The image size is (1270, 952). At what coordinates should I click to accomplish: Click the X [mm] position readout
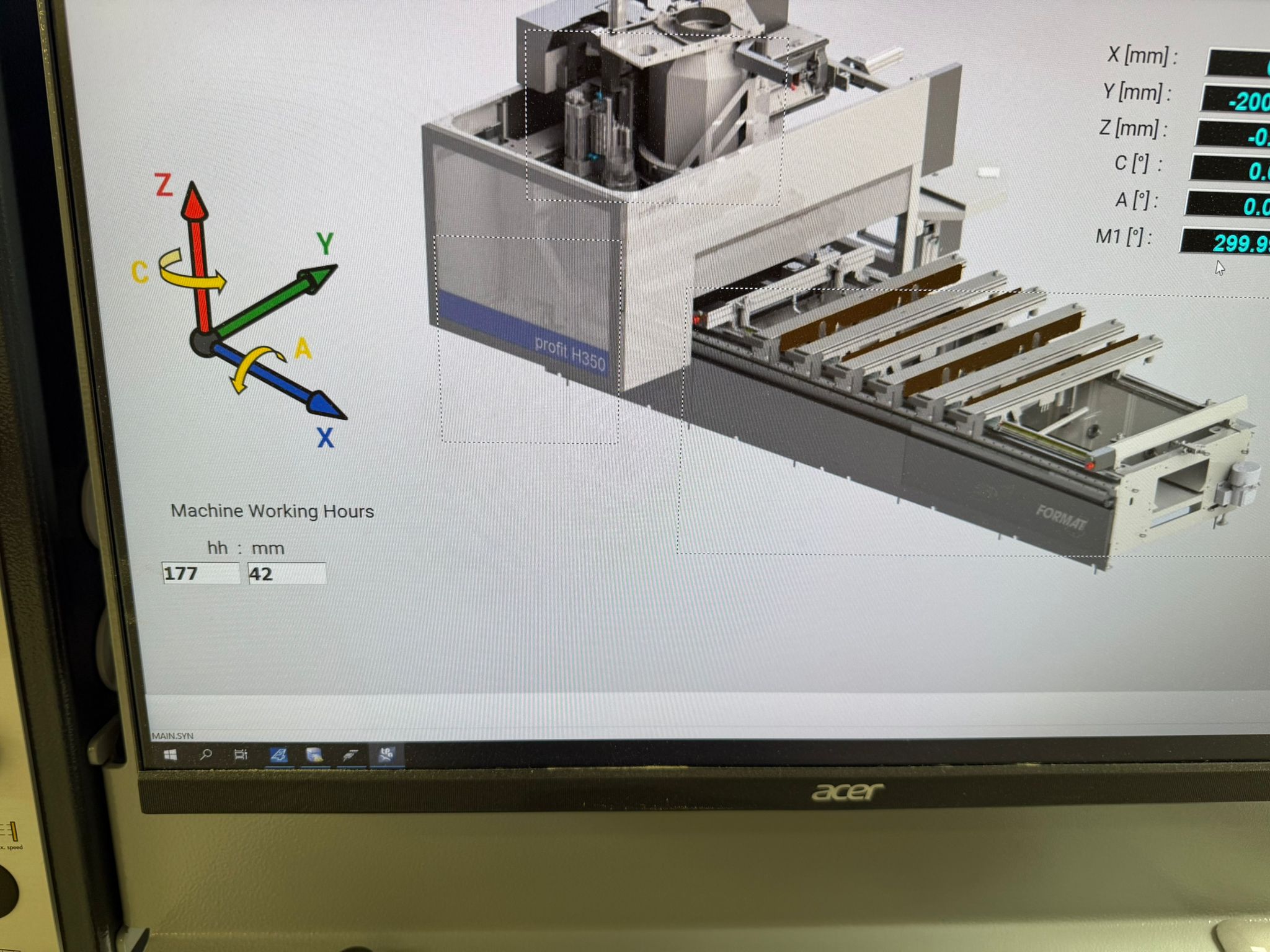(1237, 63)
